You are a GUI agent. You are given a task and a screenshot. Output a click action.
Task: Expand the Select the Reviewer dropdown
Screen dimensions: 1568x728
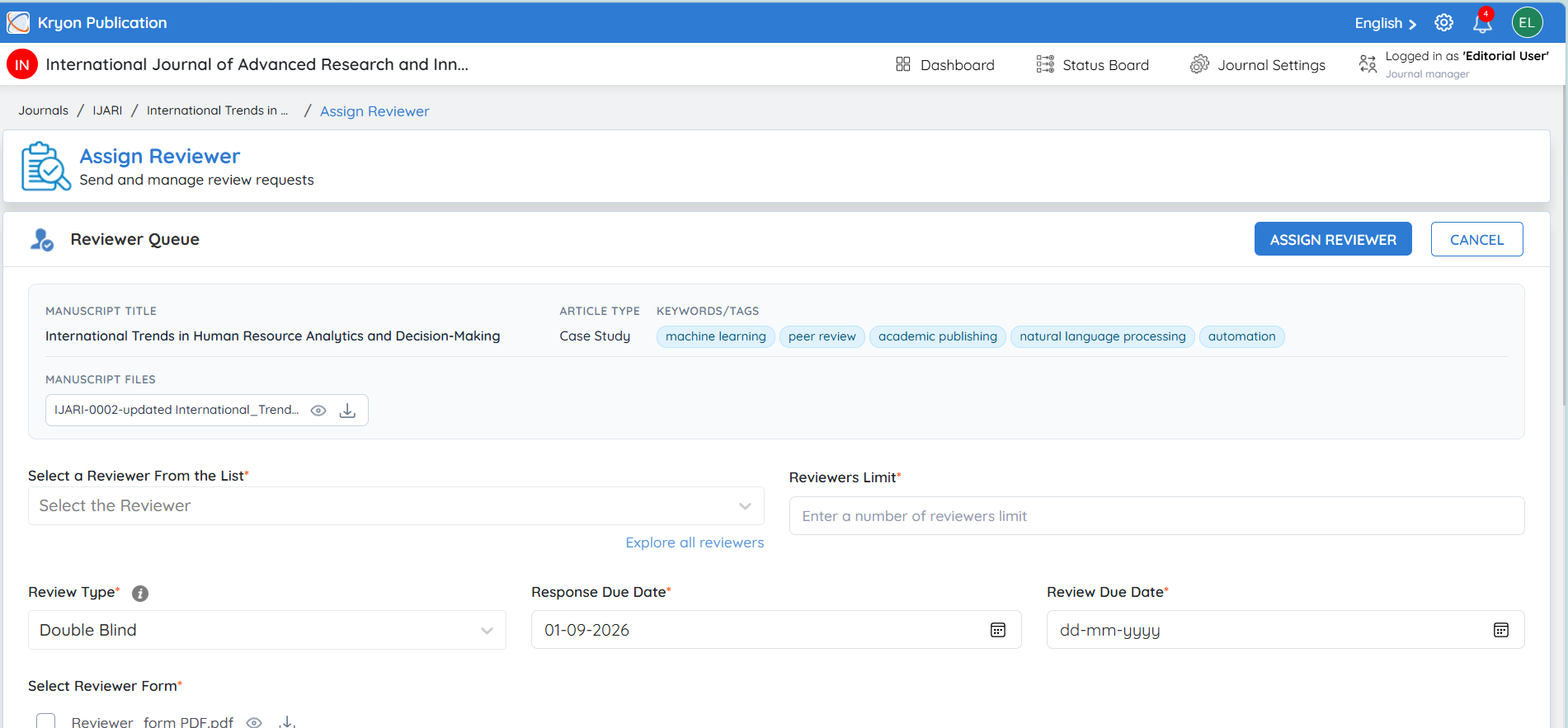[396, 506]
